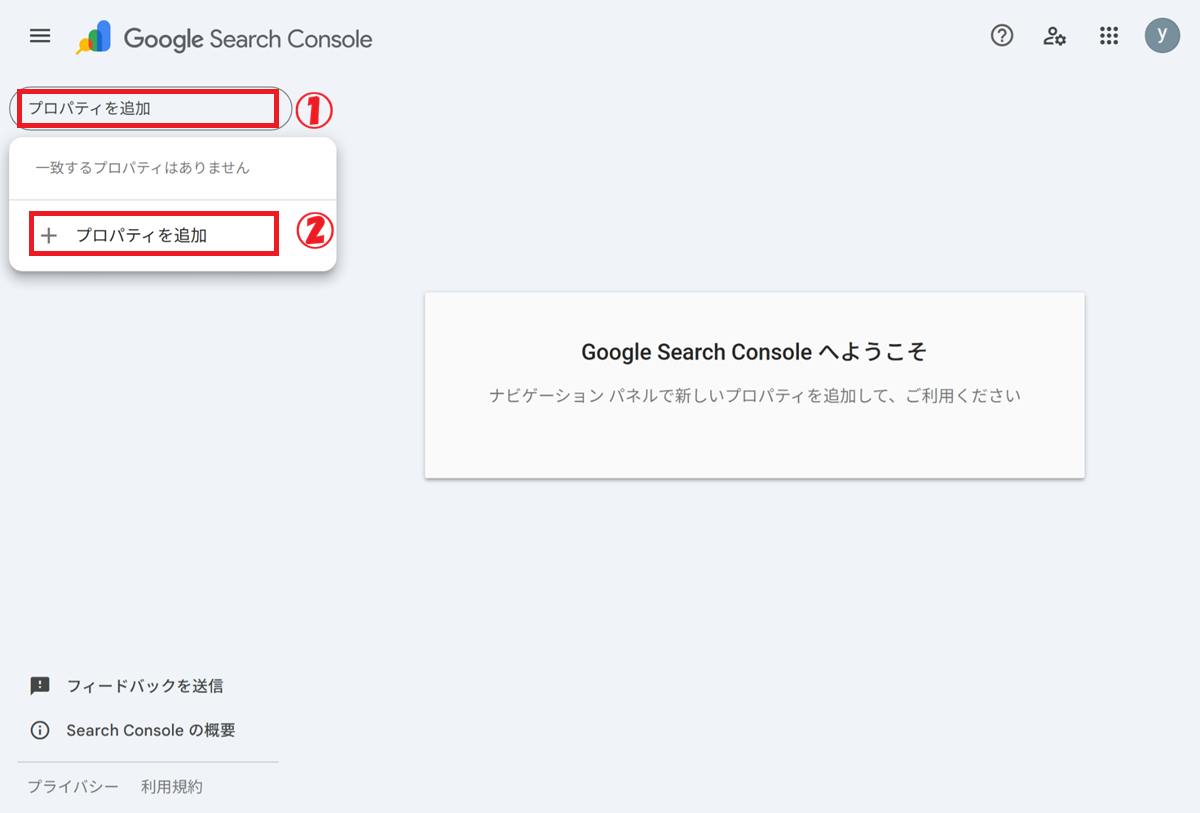Click the Google Search Console へようこそ heading
The height and width of the screenshot is (813, 1200).
point(754,352)
